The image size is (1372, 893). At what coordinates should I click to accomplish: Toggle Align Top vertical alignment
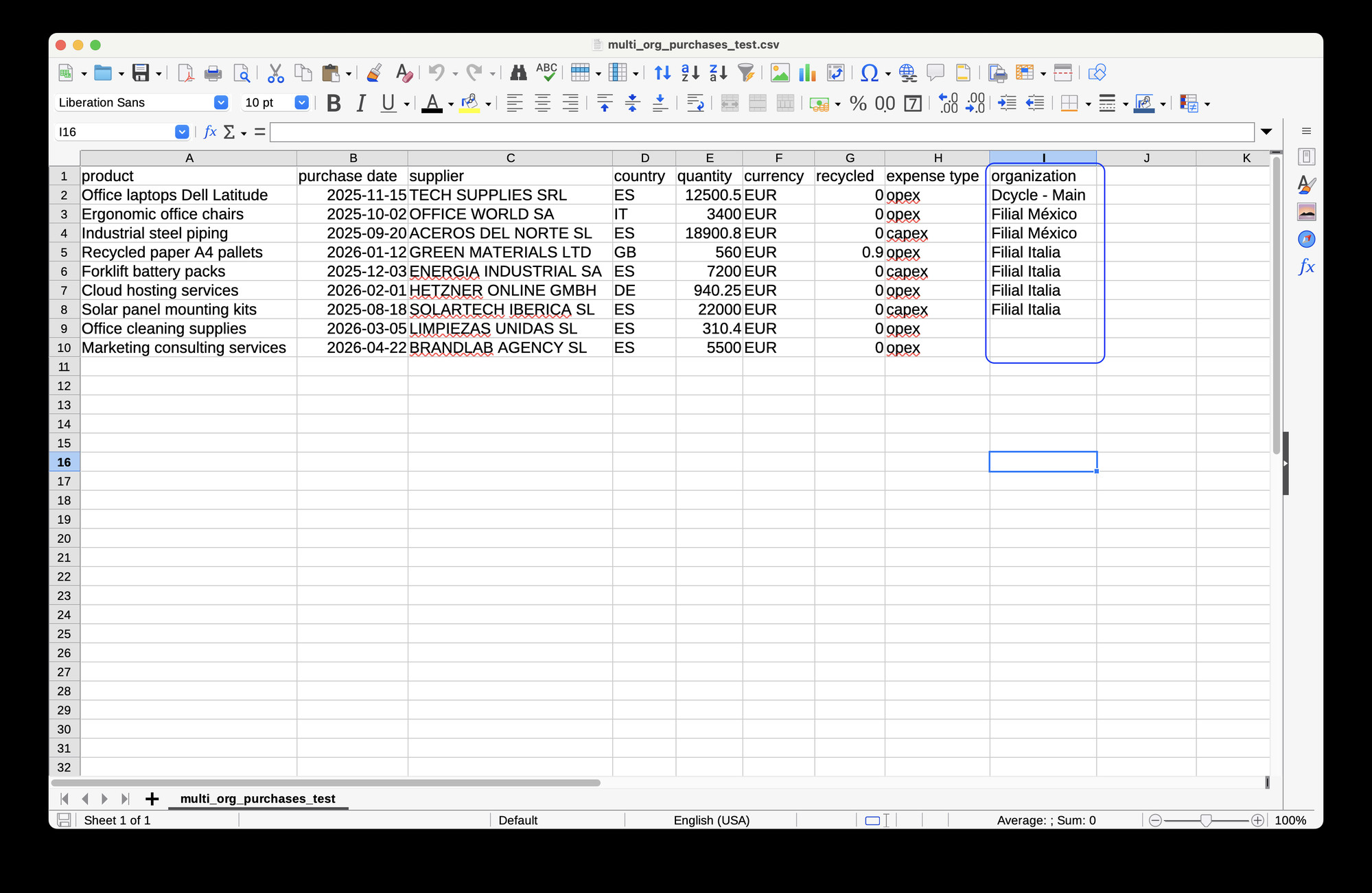[605, 104]
